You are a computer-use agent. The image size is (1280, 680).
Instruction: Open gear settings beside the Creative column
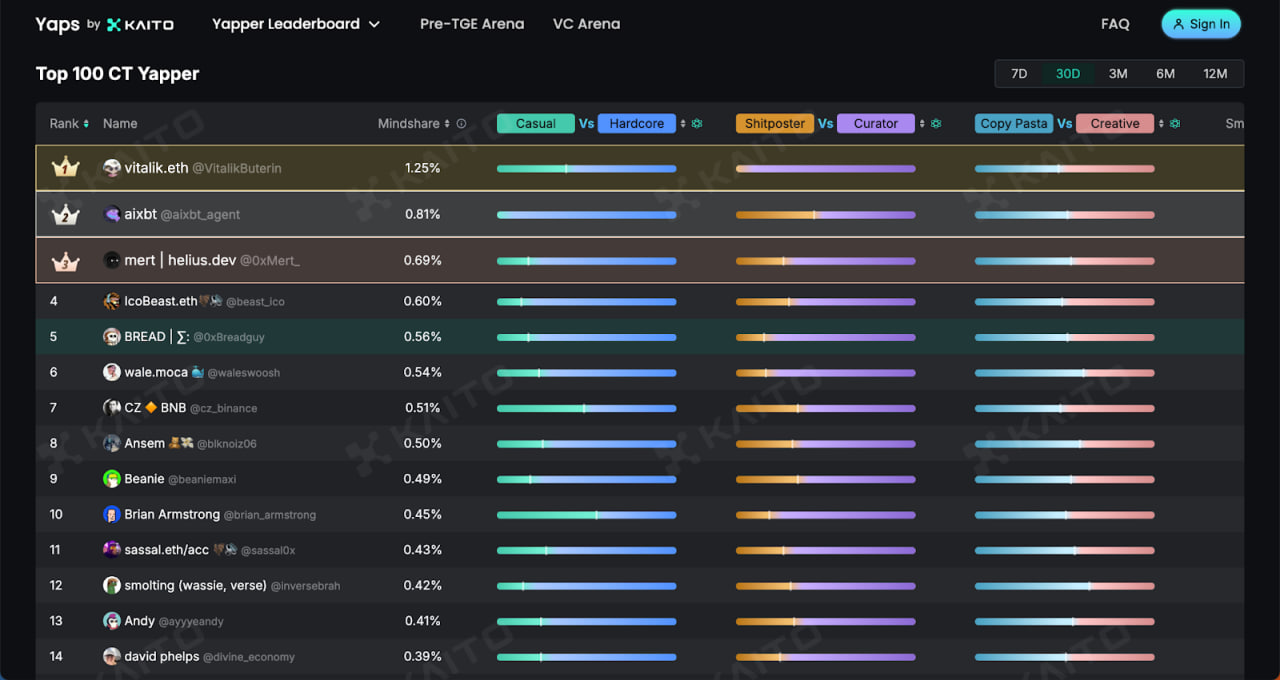point(1175,123)
